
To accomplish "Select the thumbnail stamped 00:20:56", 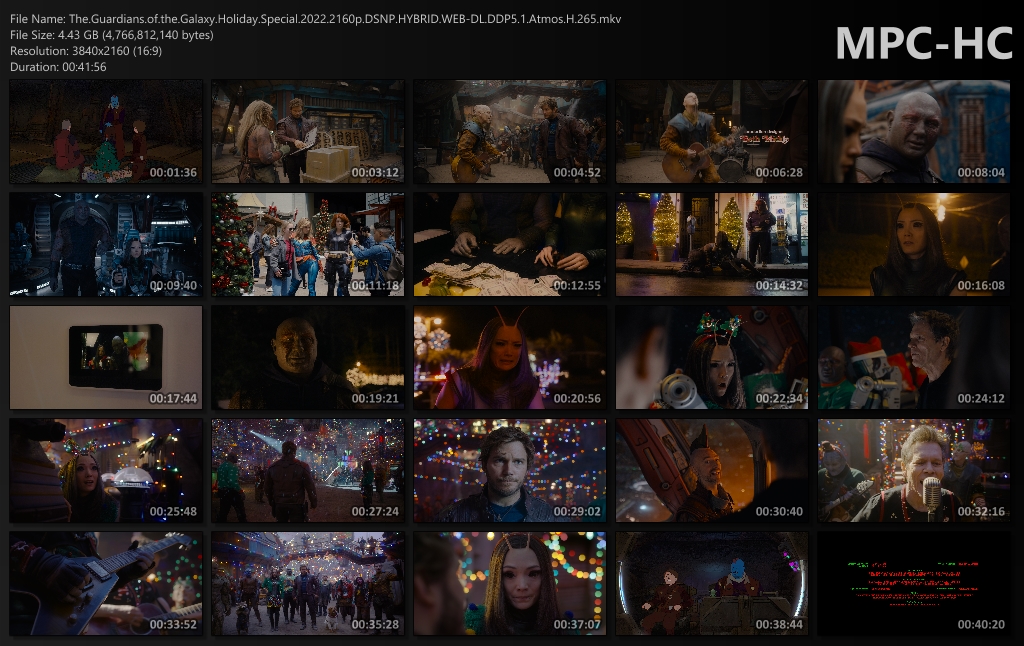I will pyautogui.click(x=510, y=357).
